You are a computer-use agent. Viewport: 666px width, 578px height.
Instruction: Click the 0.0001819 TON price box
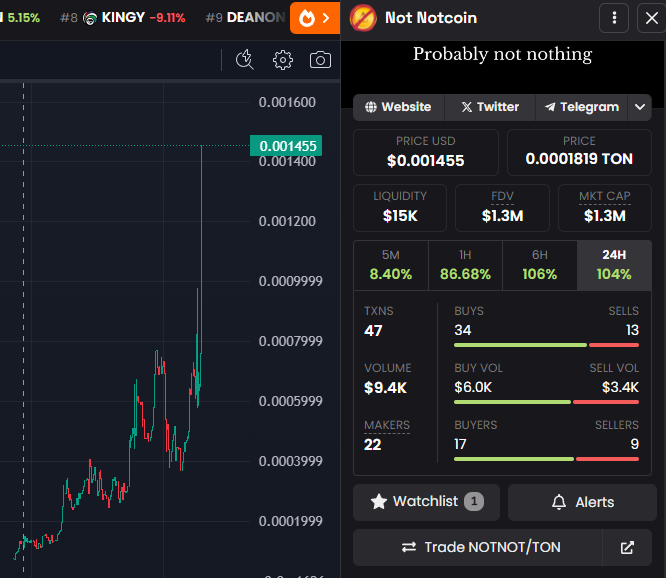[579, 152]
